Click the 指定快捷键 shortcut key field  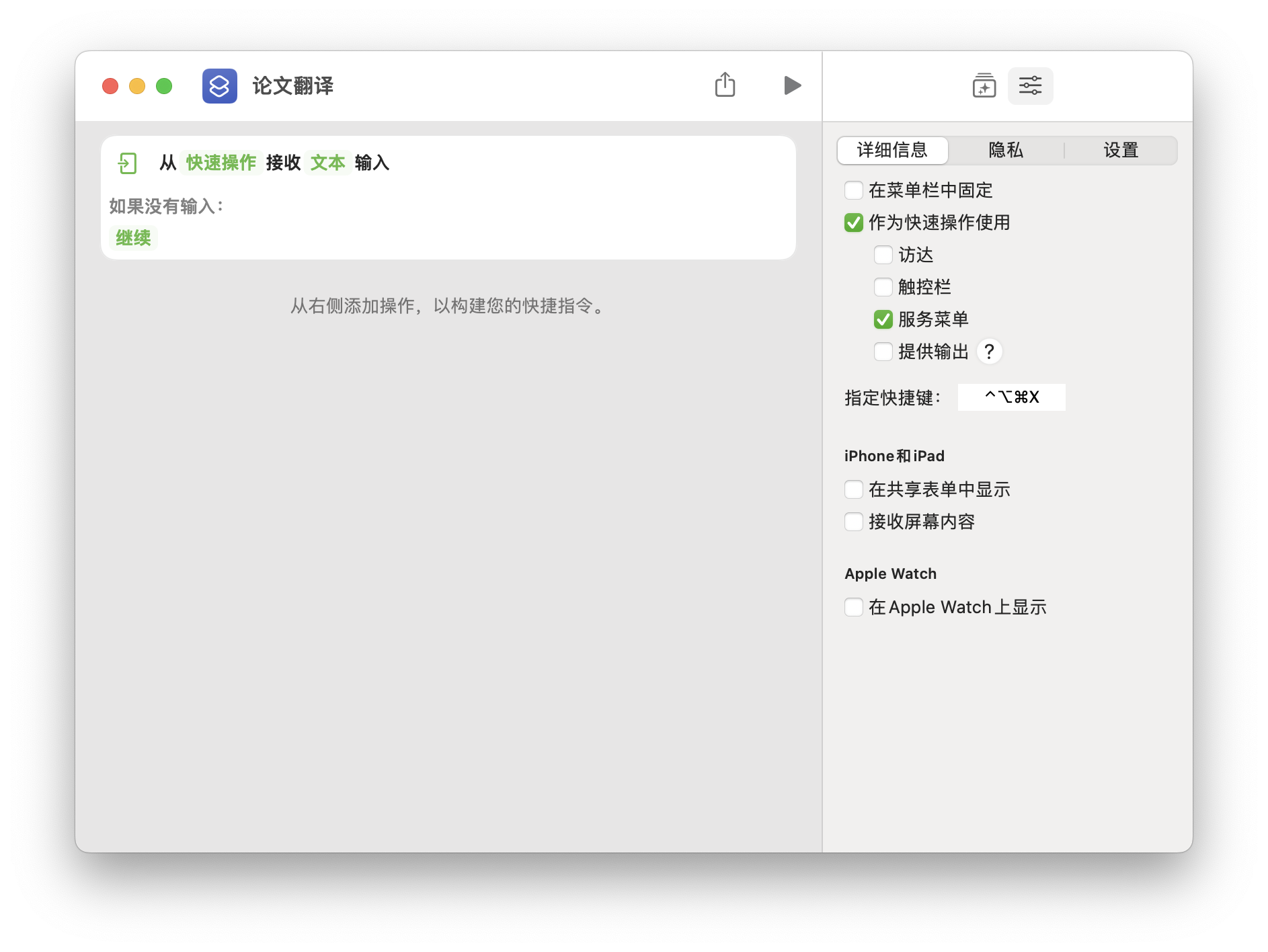1011,397
